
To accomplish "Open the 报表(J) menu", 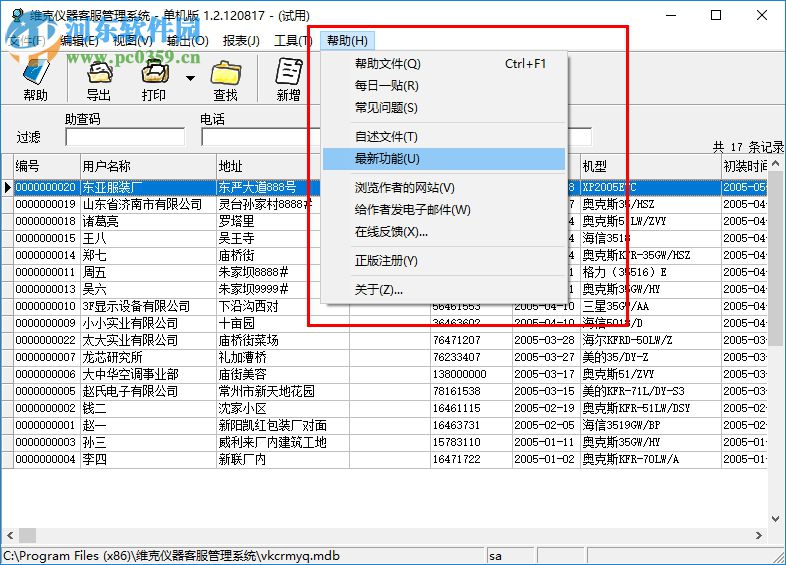I will click(x=241, y=41).
